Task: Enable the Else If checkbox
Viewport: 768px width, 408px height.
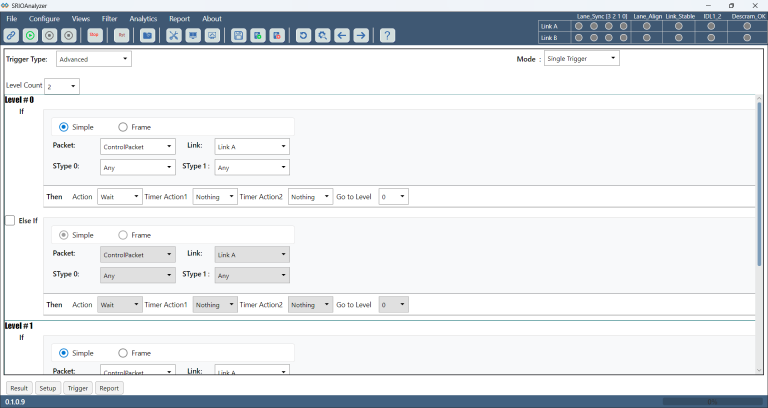Action: tap(10, 220)
